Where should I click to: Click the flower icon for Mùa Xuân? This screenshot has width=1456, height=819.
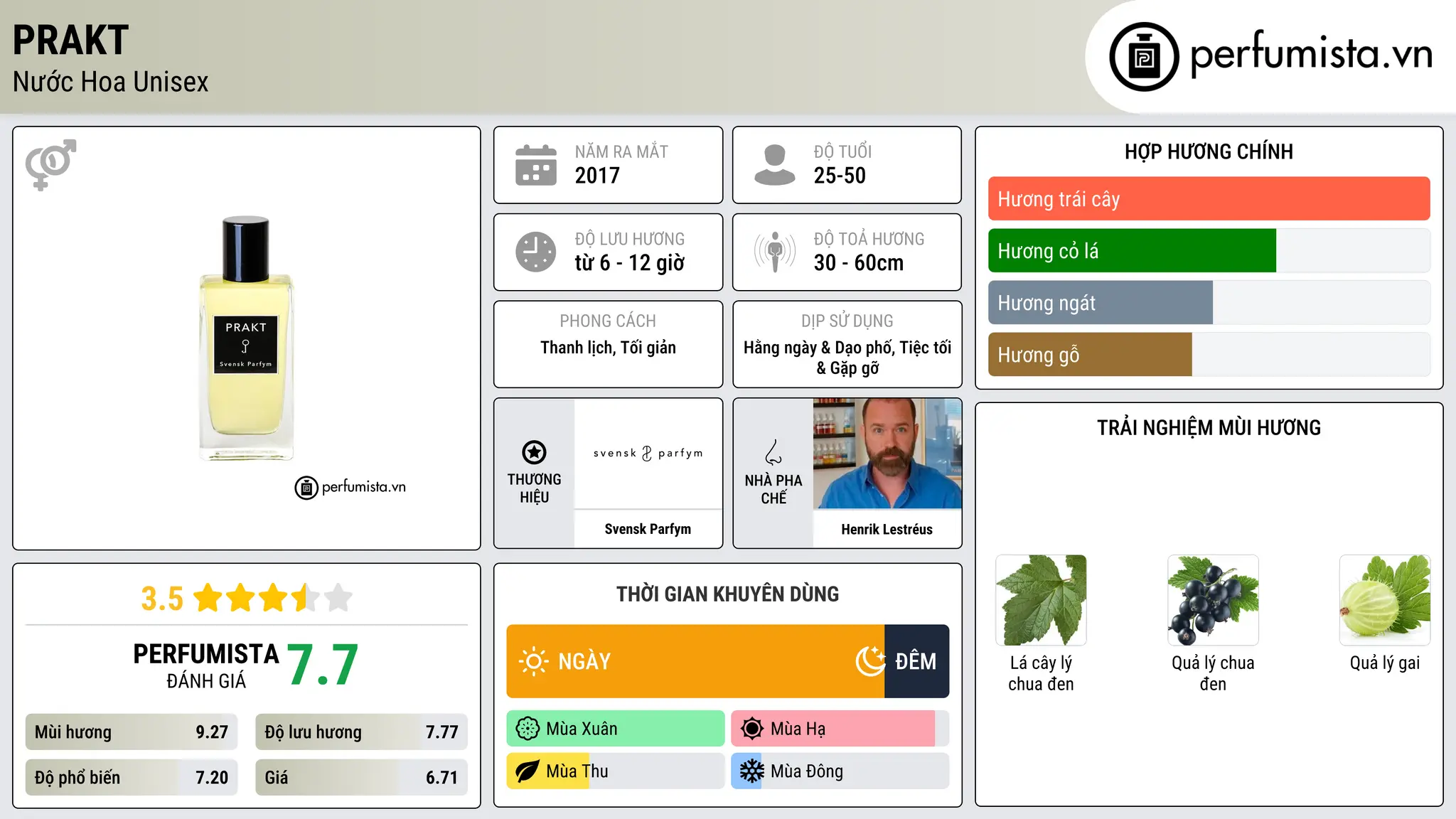pyautogui.click(x=528, y=729)
